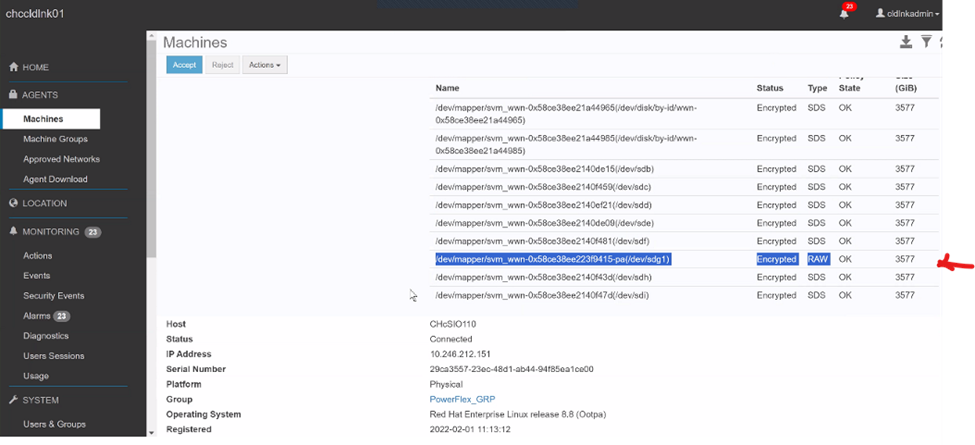975x445 pixels.
Task: Click the sidebar scroll up arrow
Action: [151, 35]
